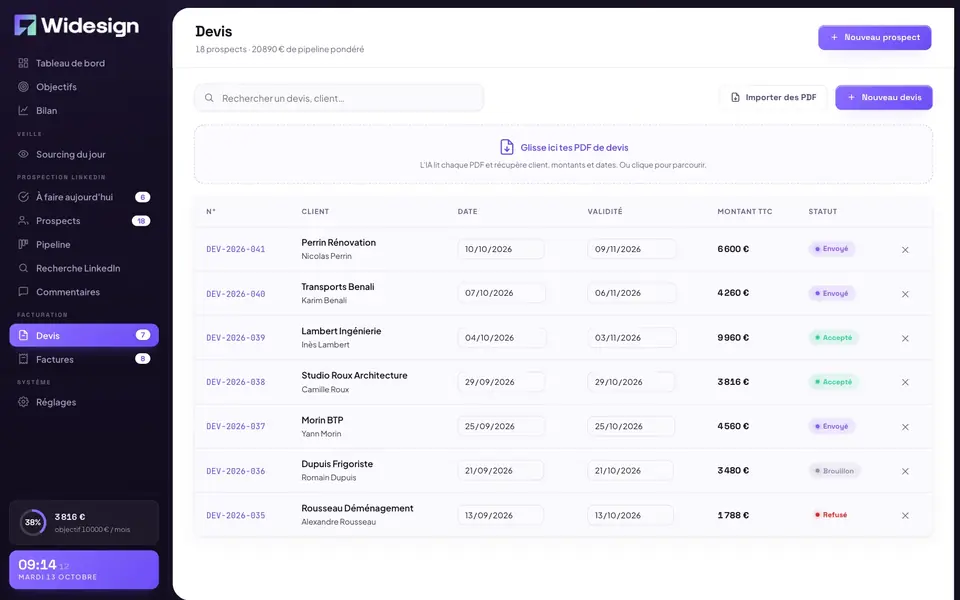Viewport: 960px width, 600px height.
Task: Click the search field Rechercher un devis
Action: coord(339,98)
